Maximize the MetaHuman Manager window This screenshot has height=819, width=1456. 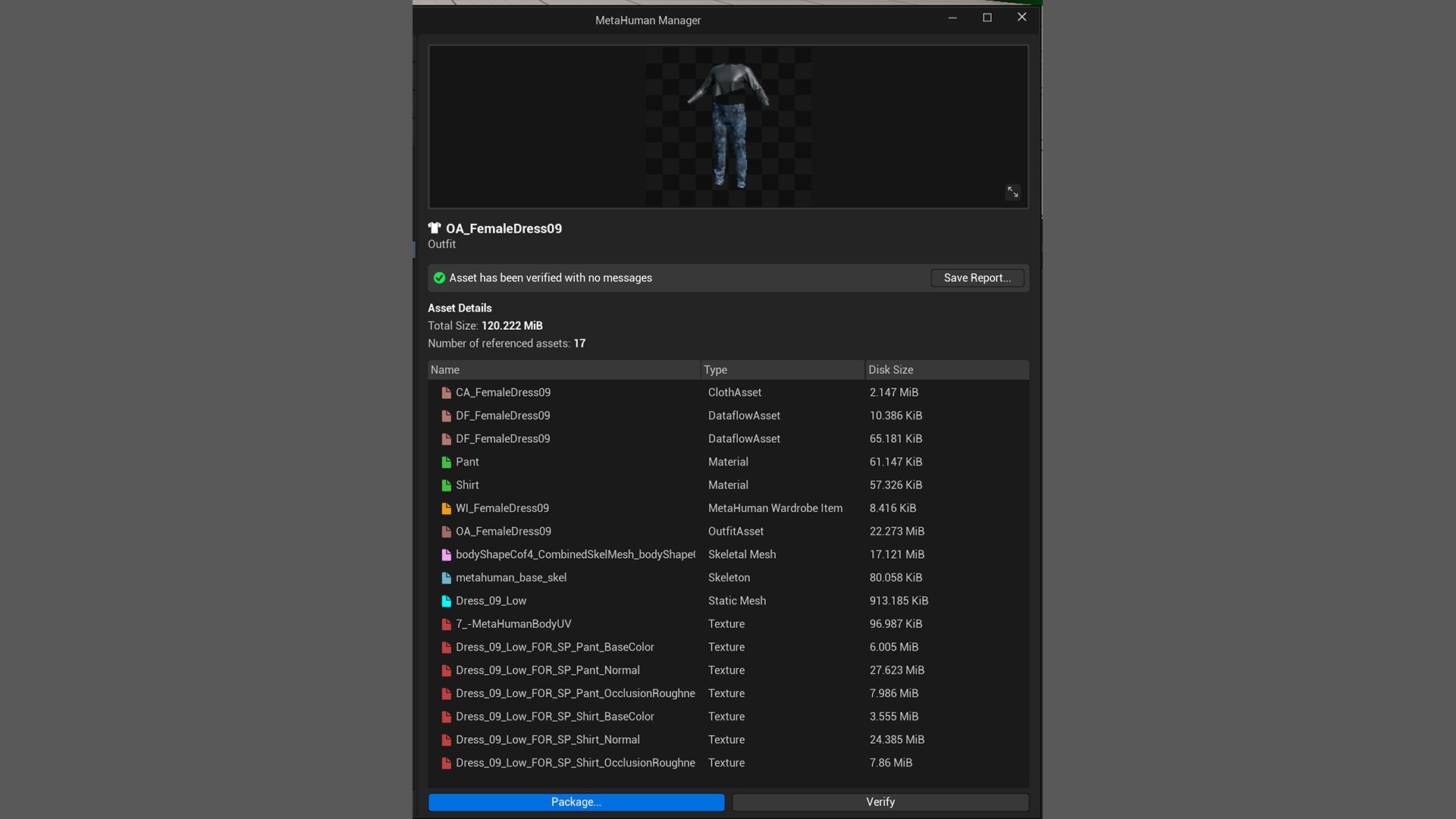click(987, 17)
